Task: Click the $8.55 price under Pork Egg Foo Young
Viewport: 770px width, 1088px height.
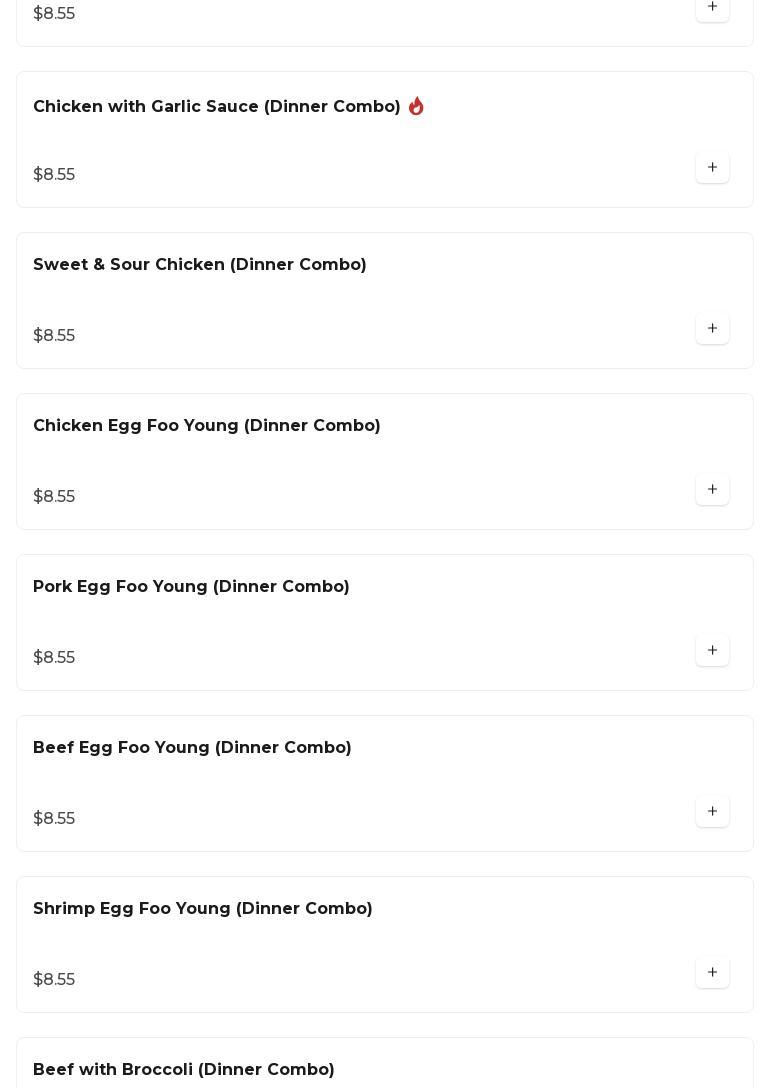Action: click(x=54, y=658)
